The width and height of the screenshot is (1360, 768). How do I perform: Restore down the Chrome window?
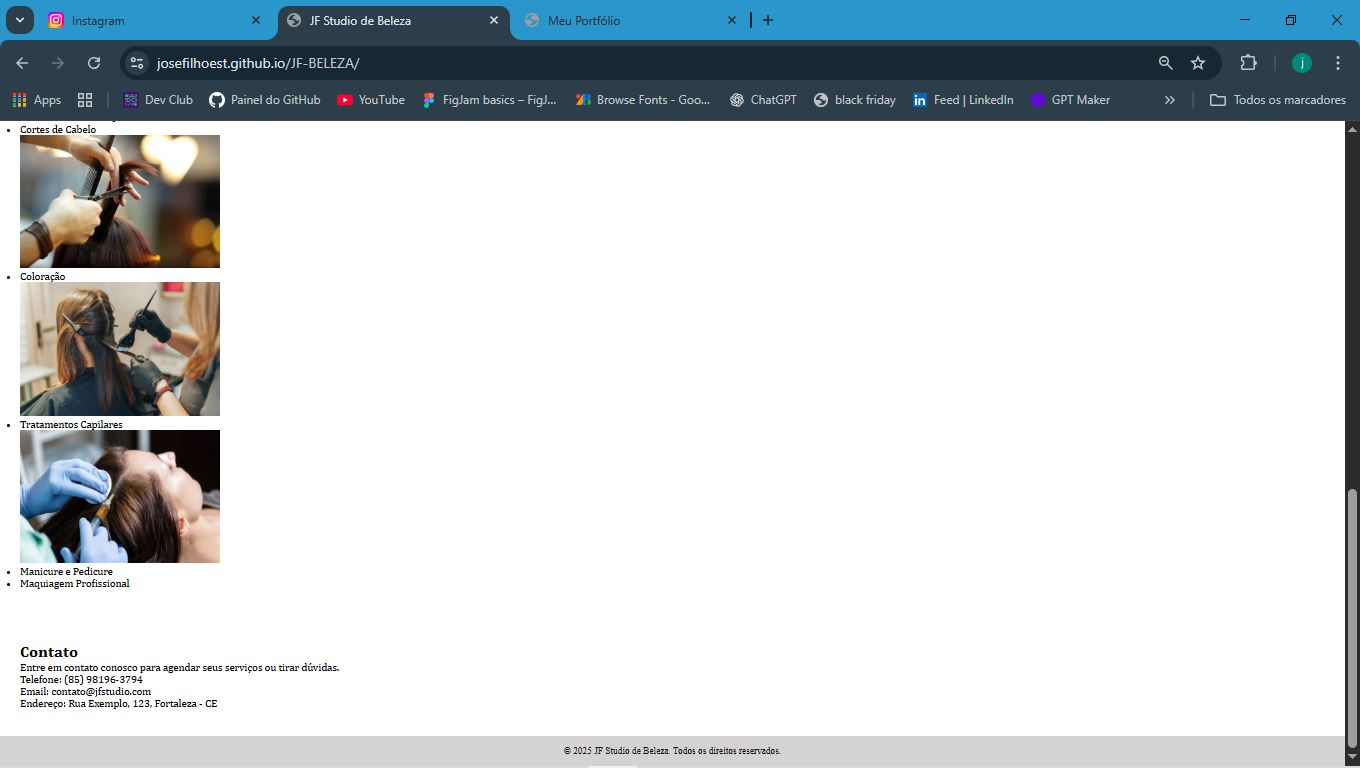click(1291, 20)
